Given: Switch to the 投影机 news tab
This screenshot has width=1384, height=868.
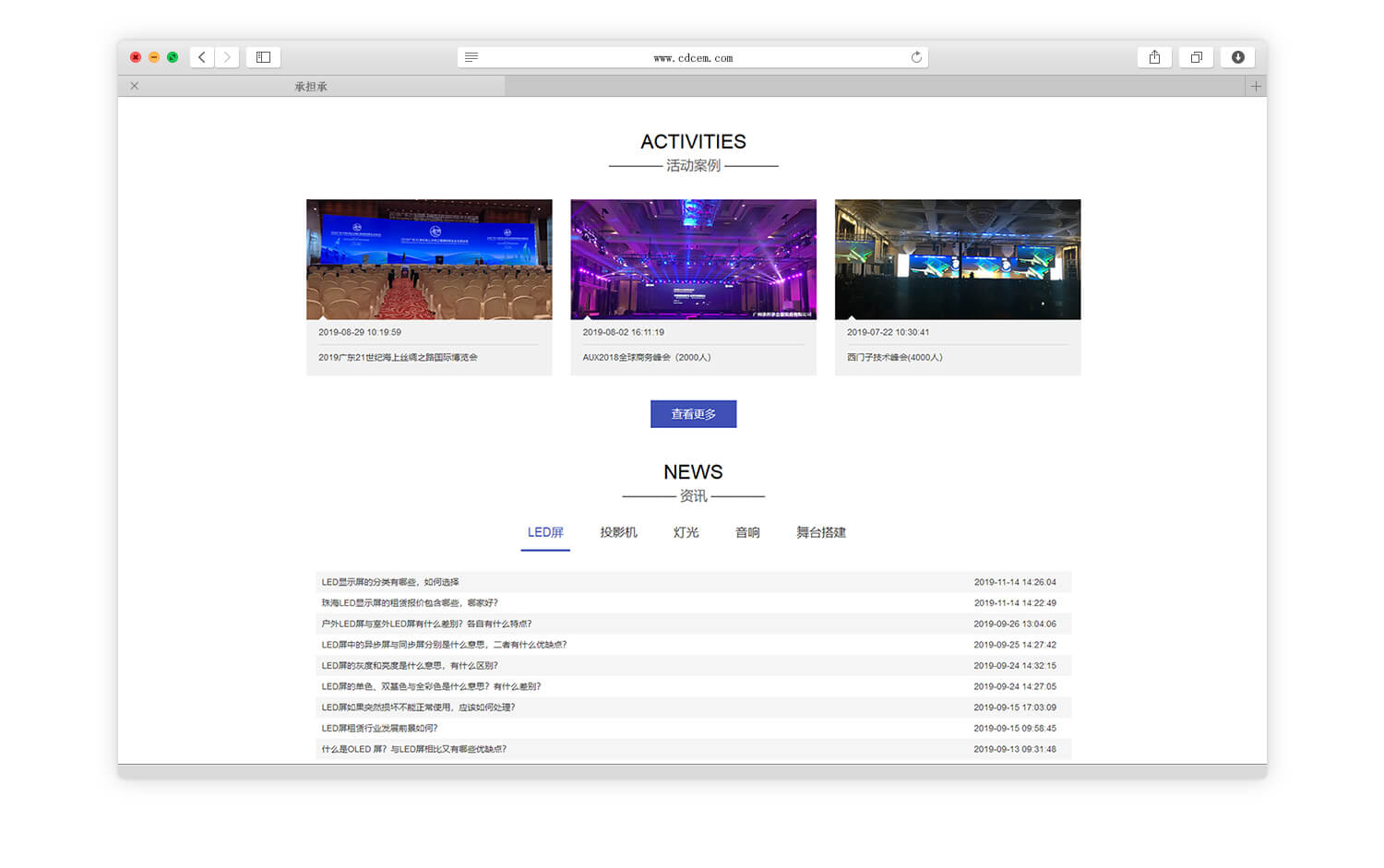Looking at the screenshot, I should click(x=618, y=532).
